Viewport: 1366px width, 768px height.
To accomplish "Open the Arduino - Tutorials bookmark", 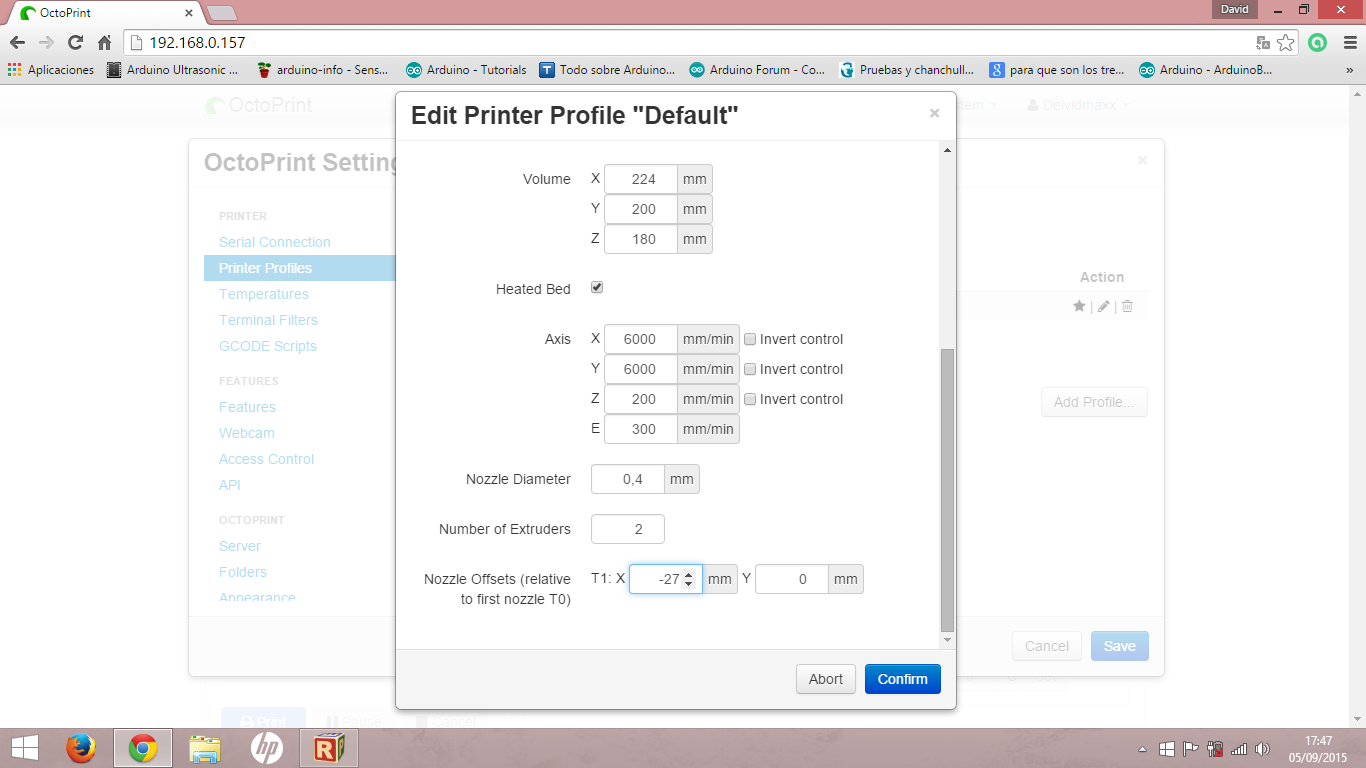I will pyautogui.click(x=466, y=70).
